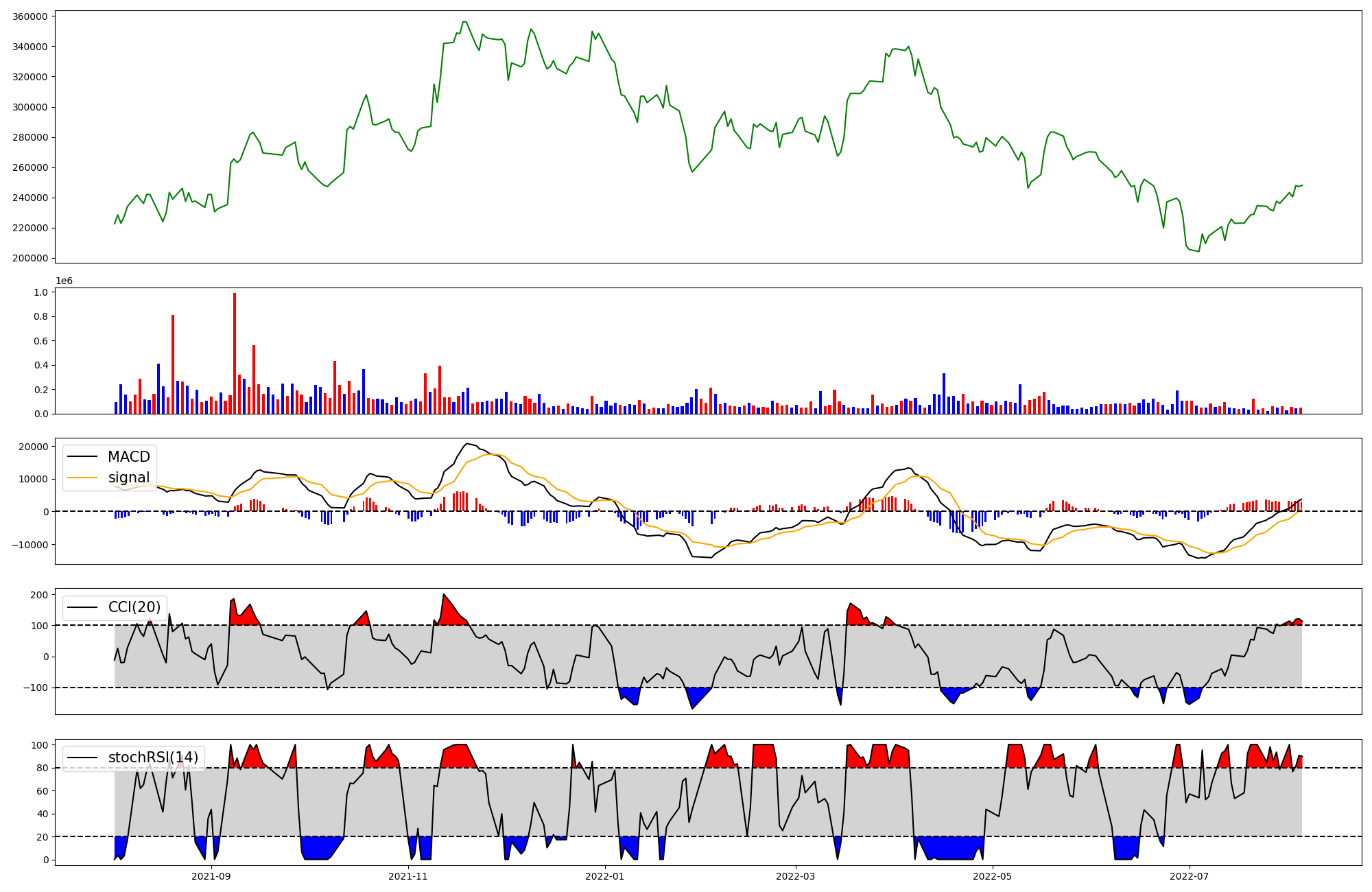Click the 2022-07 x-axis date label
The image size is (1372, 892).
[1189, 876]
